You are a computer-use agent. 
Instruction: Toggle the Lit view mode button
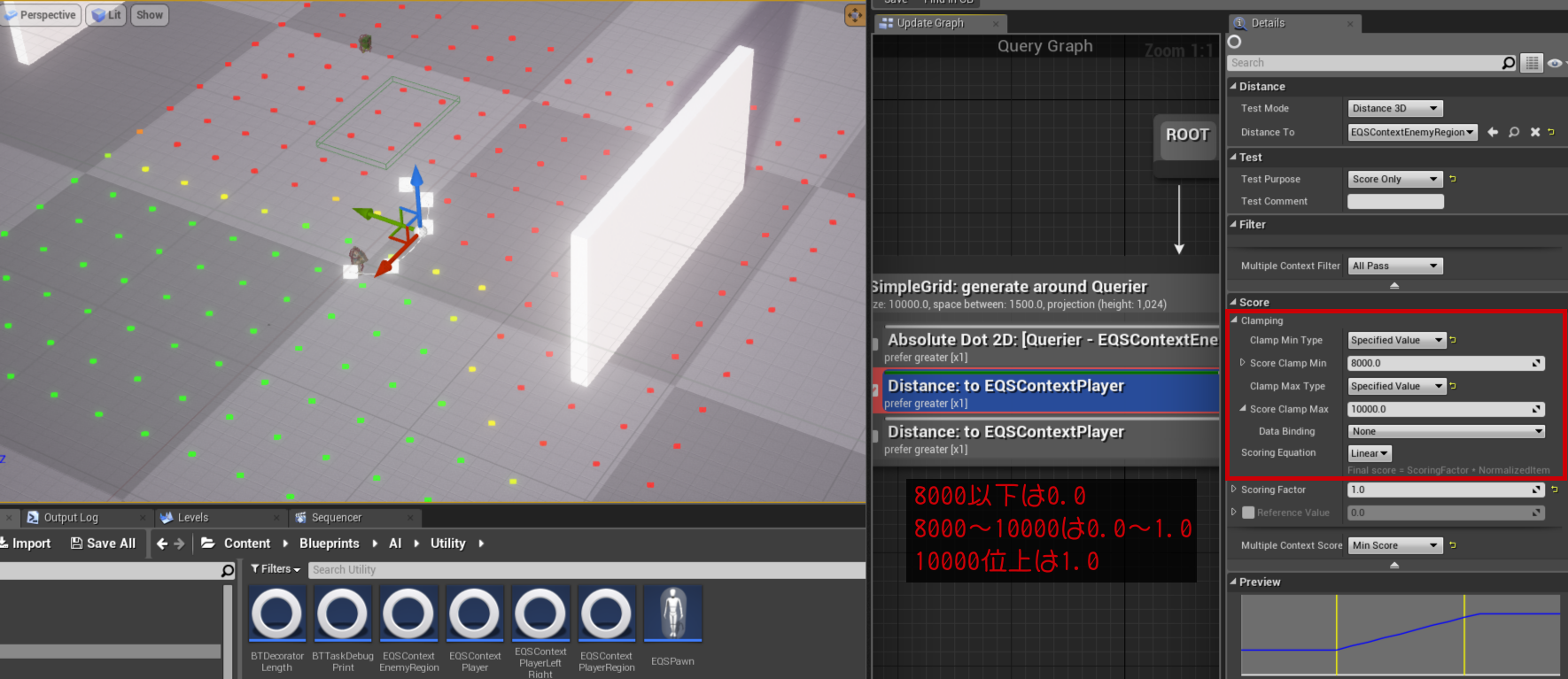[x=106, y=15]
